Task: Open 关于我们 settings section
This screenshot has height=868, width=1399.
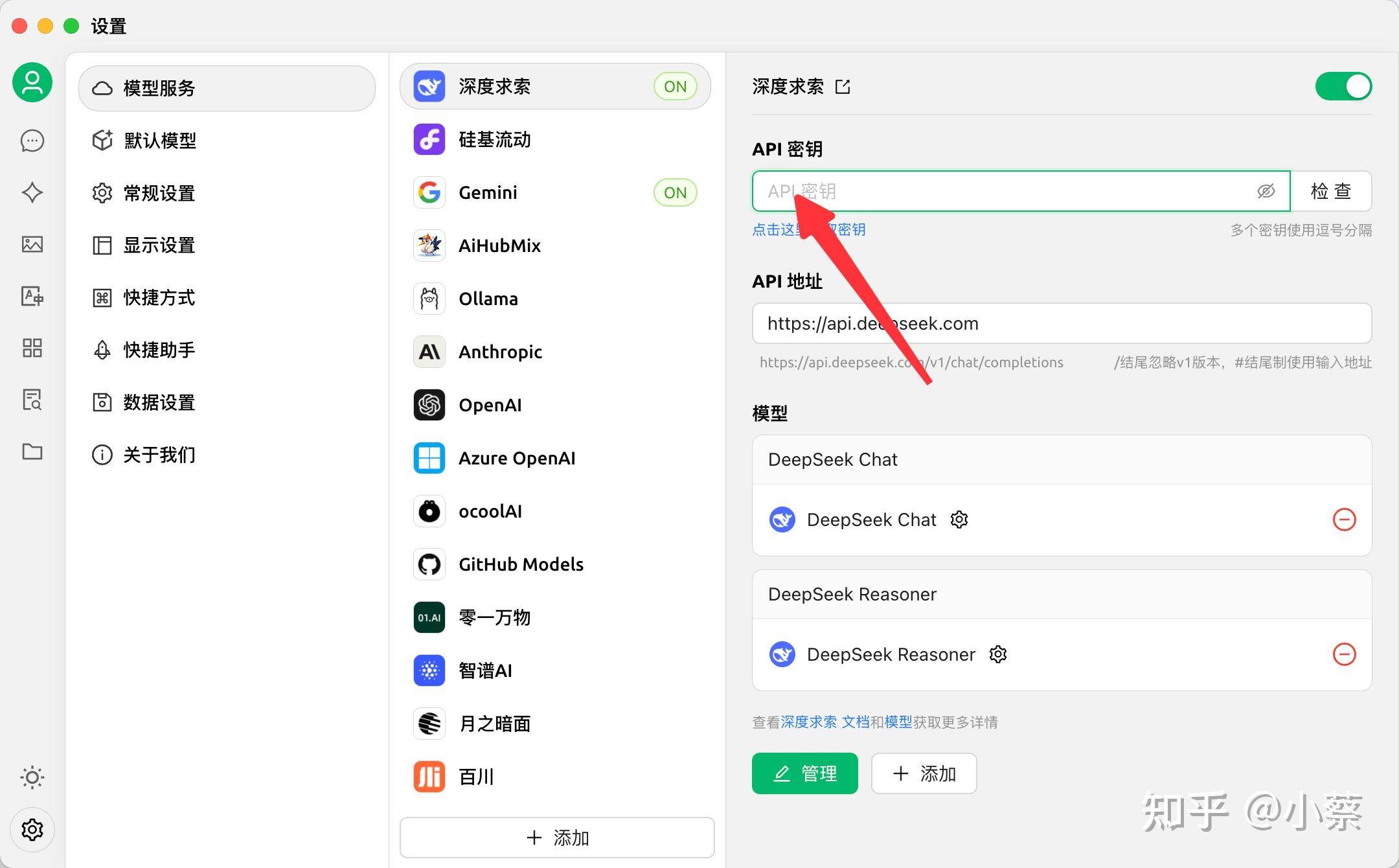Action: tap(227, 455)
